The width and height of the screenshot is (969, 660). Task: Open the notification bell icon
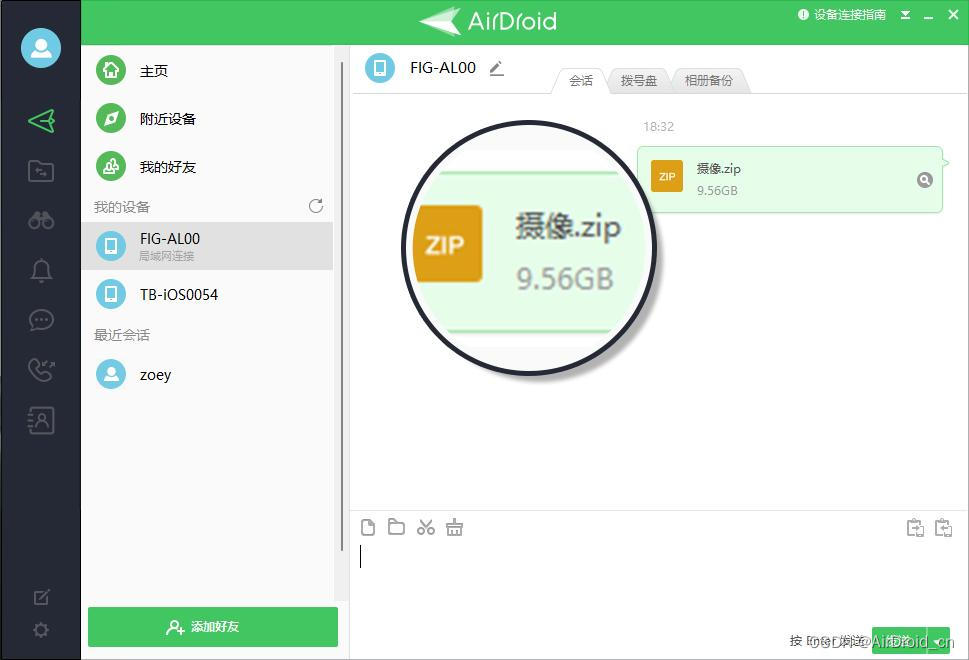click(41, 270)
